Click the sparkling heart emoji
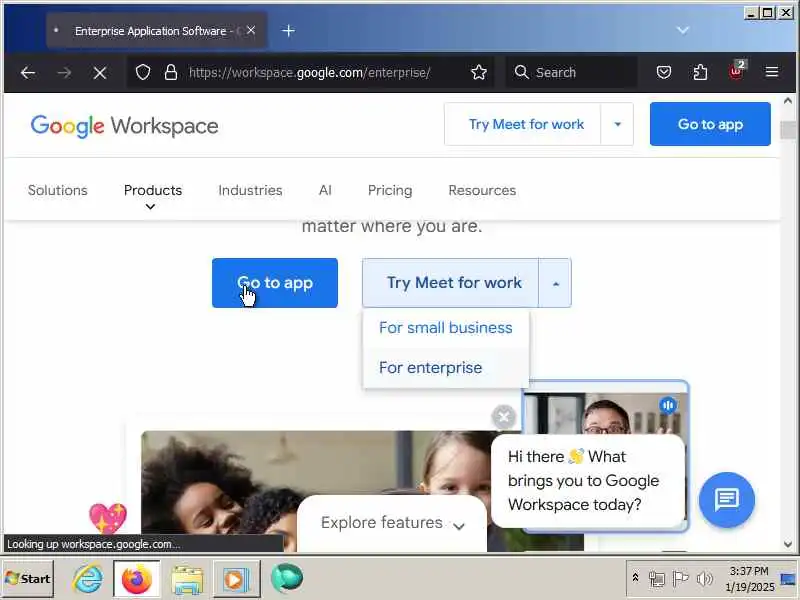Screen dimensions: 800x600 (x=108, y=518)
